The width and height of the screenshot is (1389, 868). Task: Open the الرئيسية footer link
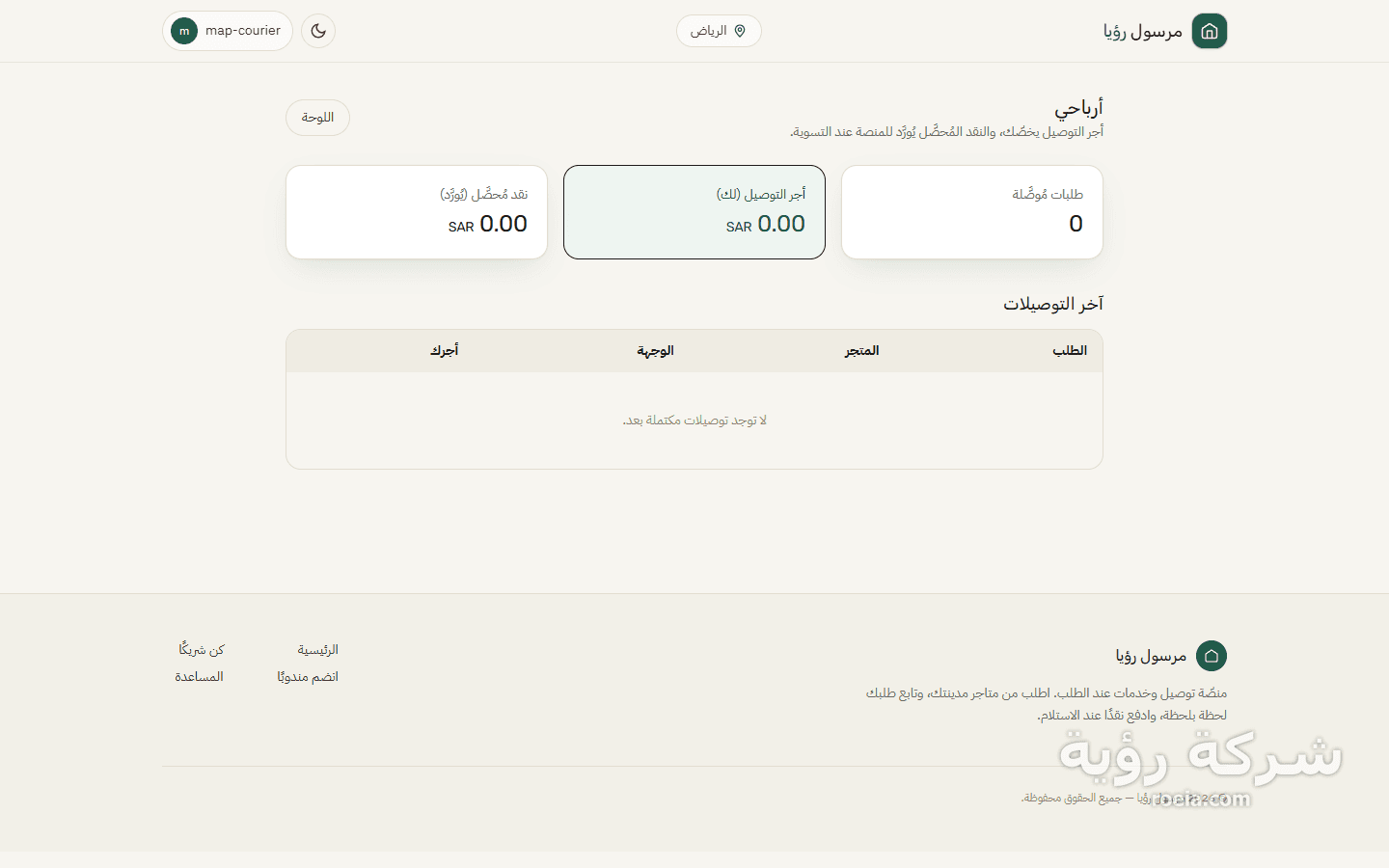pos(318,650)
